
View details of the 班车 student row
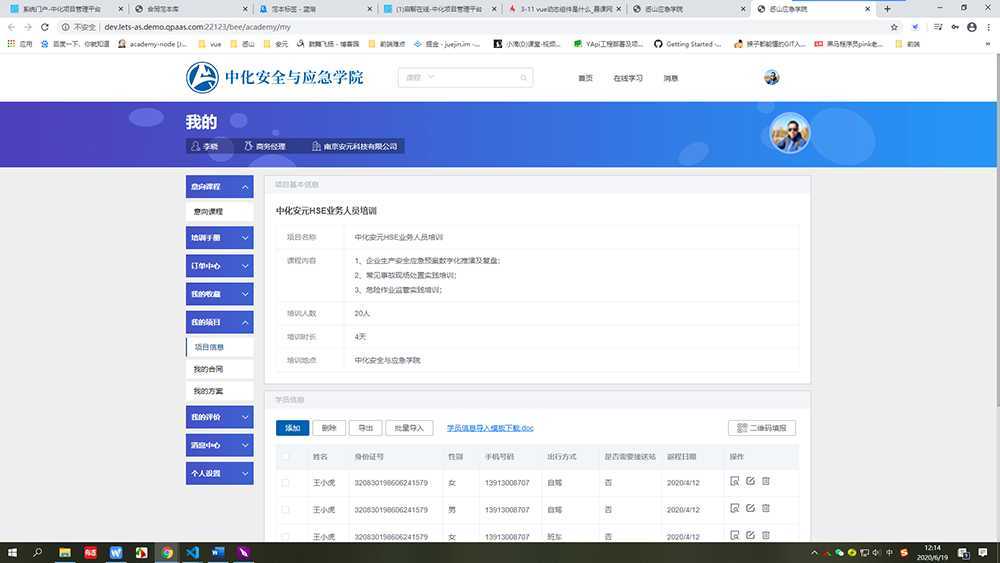[x=734, y=536]
